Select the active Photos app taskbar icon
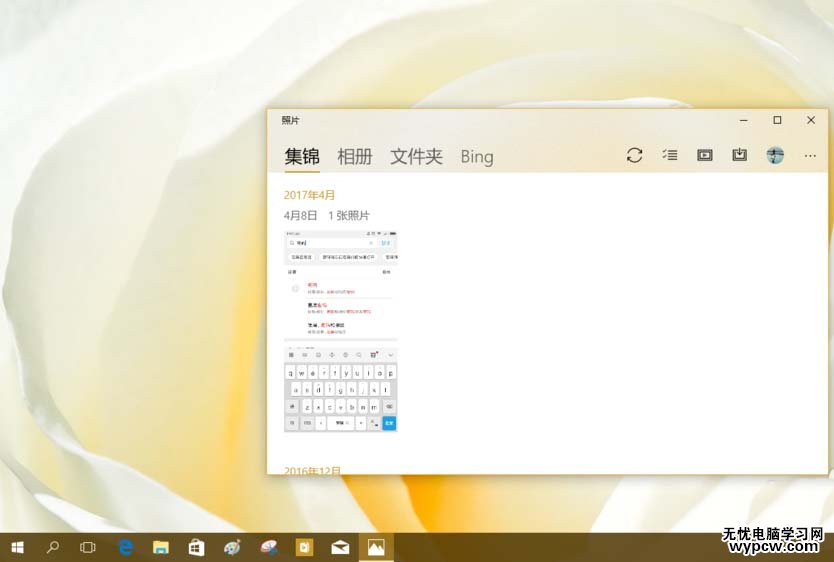Screen dimensions: 834x562 (376, 547)
